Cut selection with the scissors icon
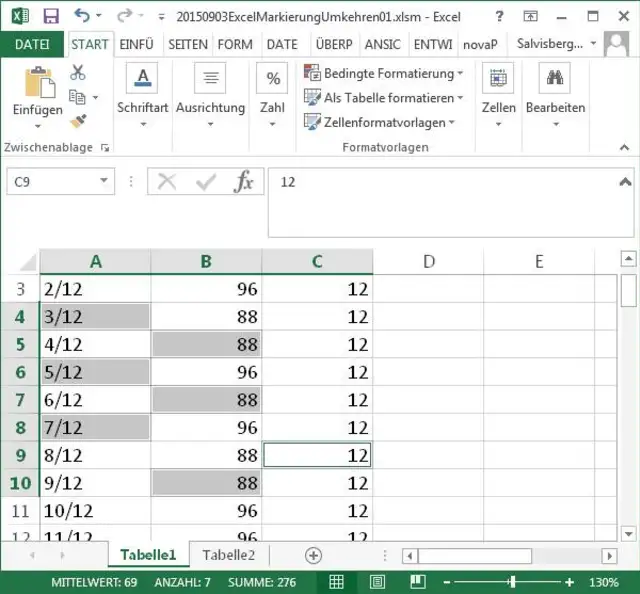 (x=78, y=73)
